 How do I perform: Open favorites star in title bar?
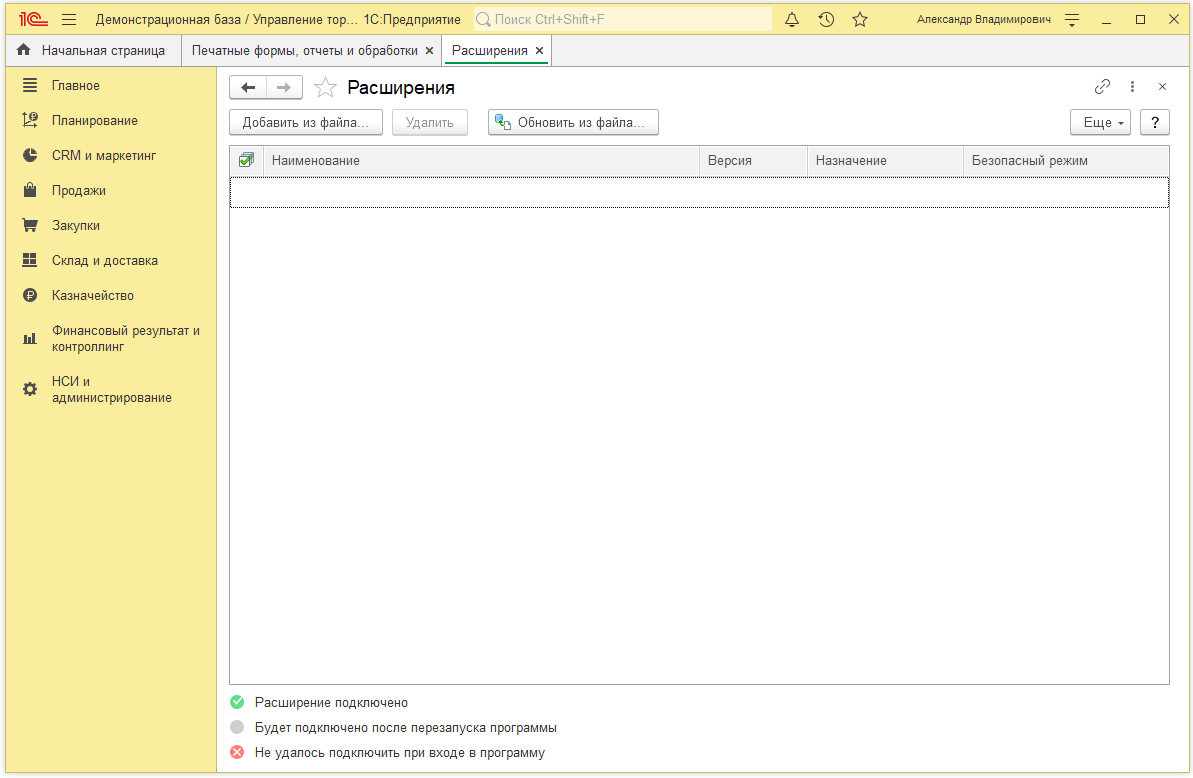(860, 20)
